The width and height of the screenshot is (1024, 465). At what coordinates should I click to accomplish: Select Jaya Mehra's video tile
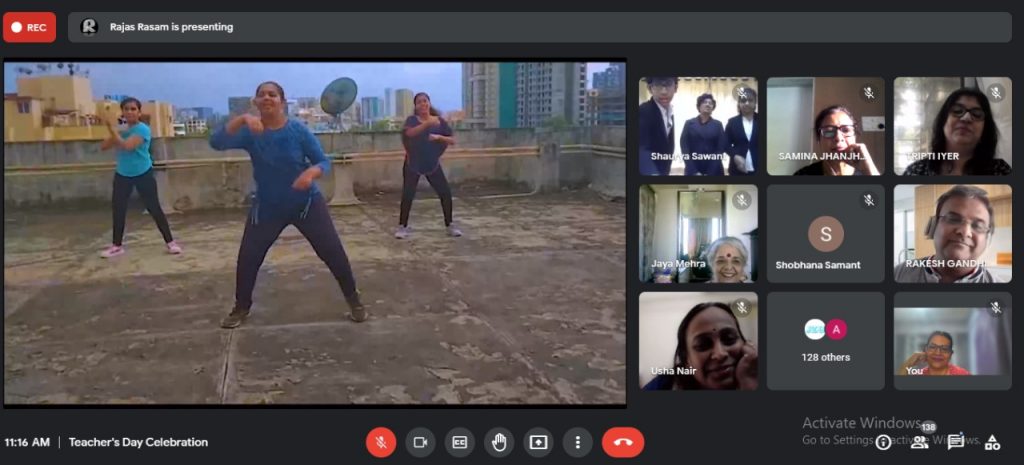[698, 233]
